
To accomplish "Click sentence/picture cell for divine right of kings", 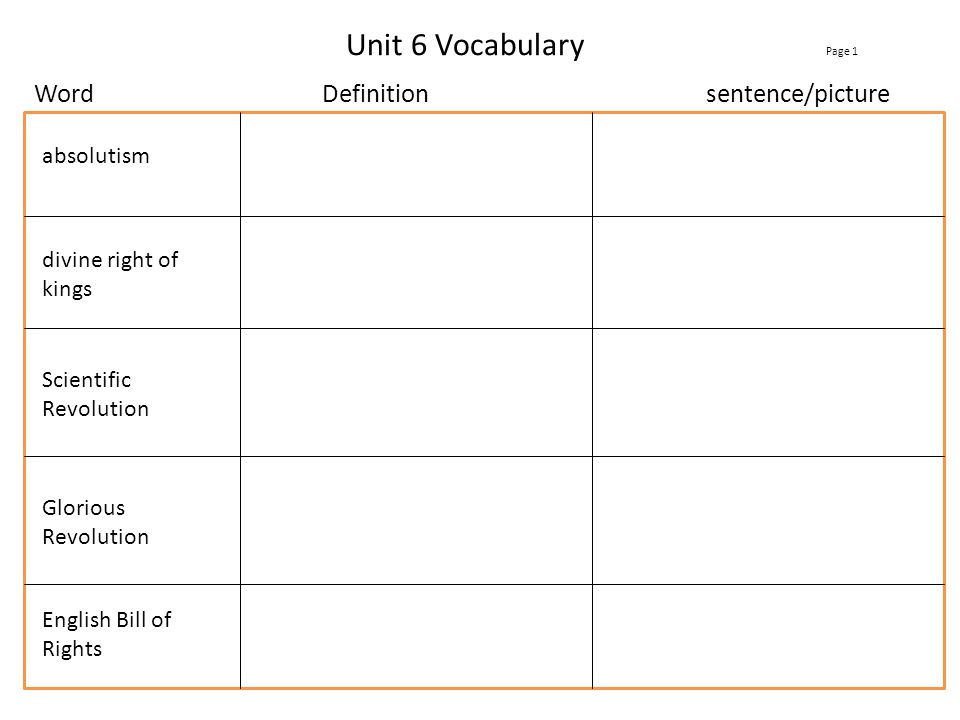I will point(768,272).
